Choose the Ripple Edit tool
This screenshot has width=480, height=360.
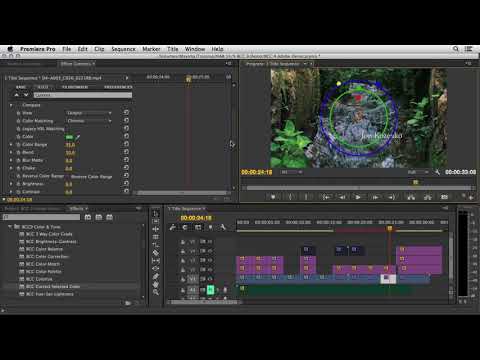click(x=156, y=229)
